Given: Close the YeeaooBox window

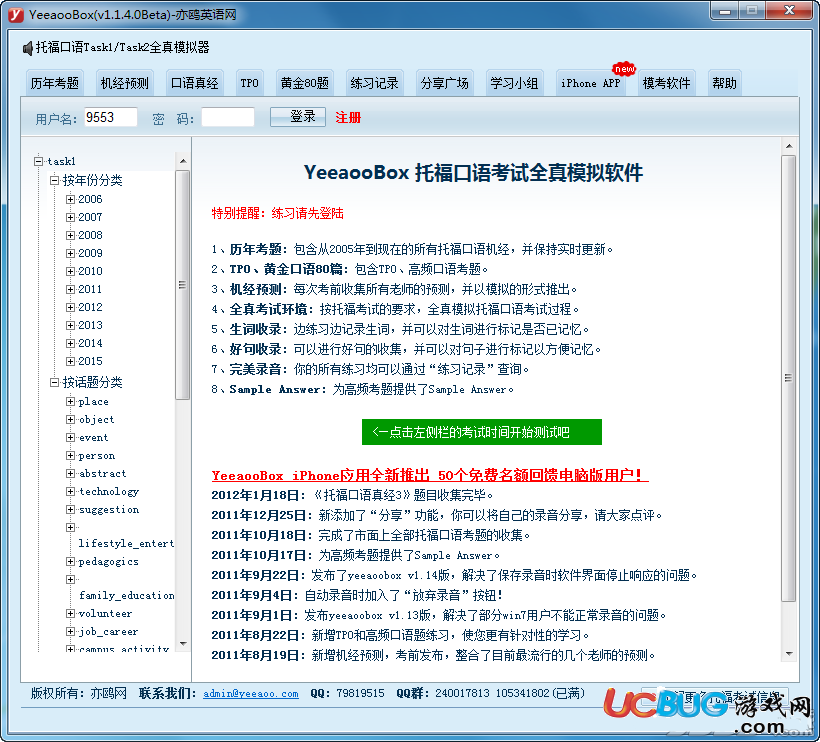Looking at the screenshot, I should click(790, 11).
